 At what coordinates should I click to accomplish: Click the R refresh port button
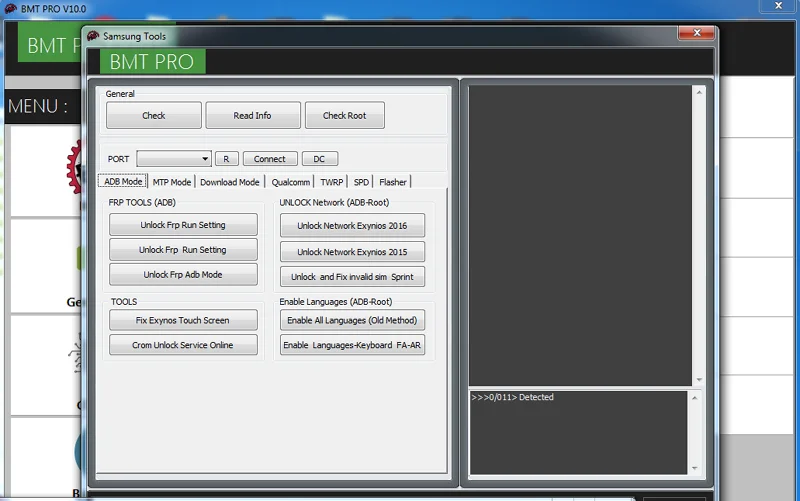(x=226, y=159)
